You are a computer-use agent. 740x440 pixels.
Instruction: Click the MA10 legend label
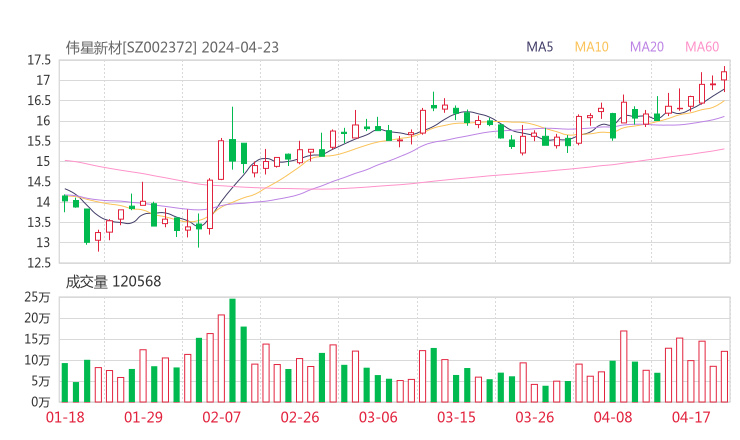click(x=591, y=47)
